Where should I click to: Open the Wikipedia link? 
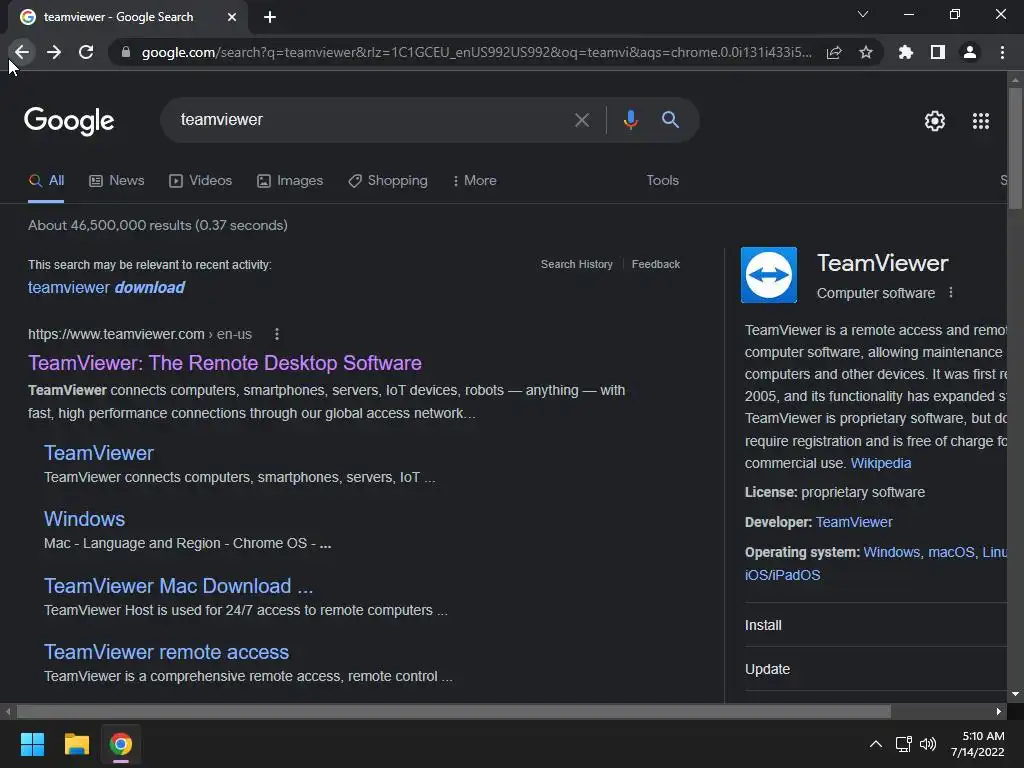coord(880,463)
